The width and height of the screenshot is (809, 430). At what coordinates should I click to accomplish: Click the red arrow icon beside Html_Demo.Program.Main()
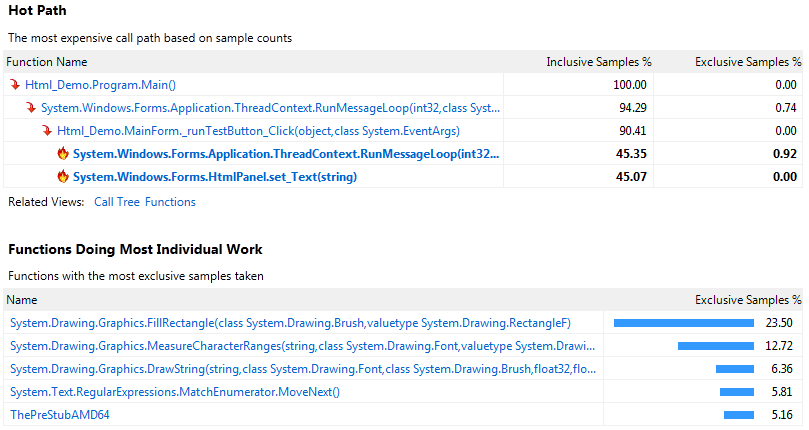(x=15, y=85)
